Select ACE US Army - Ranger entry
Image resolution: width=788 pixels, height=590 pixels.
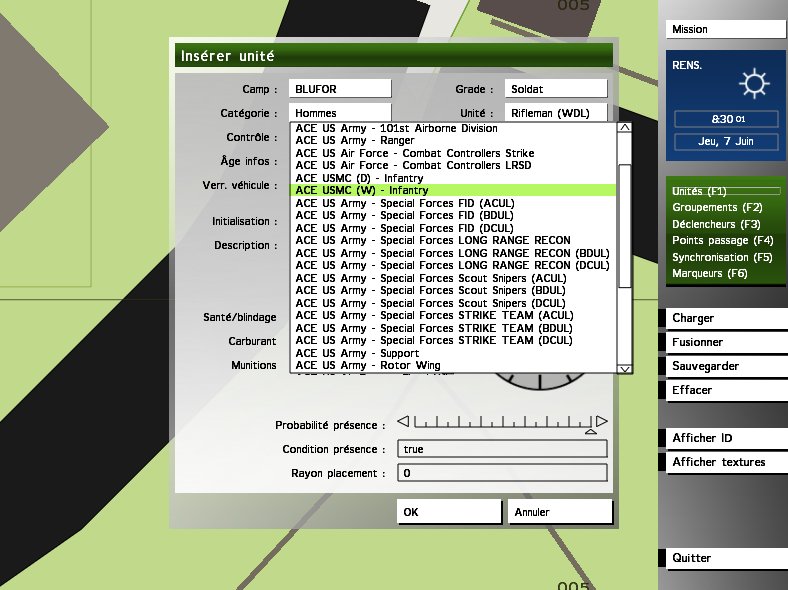point(453,140)
